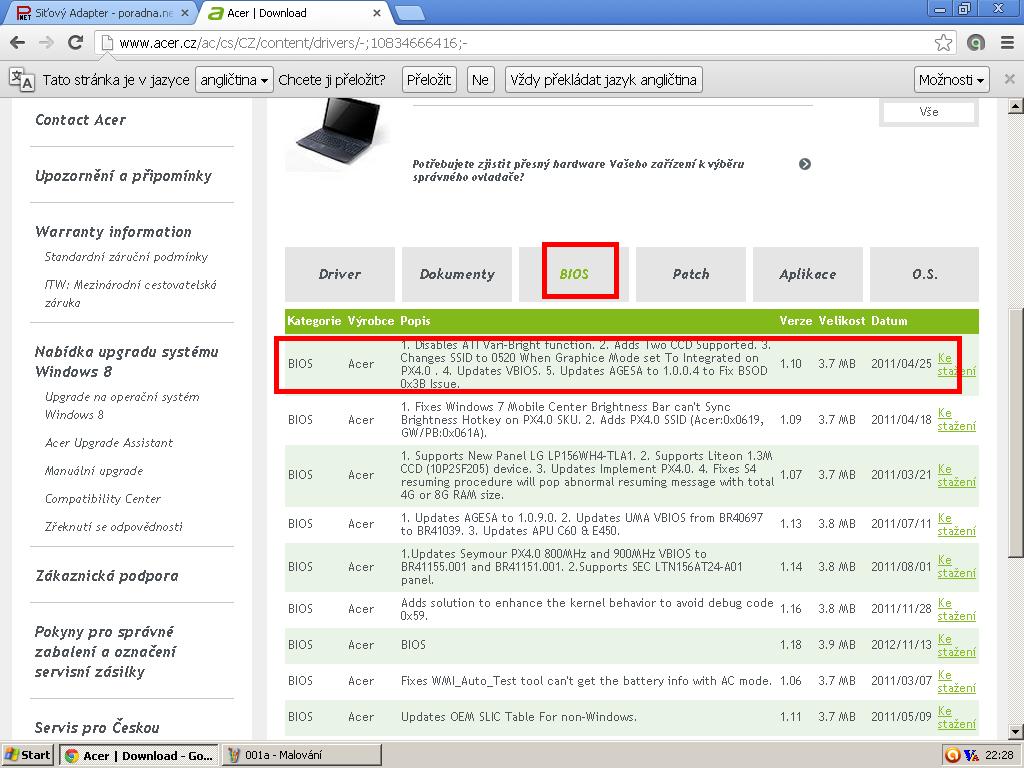Viewport: 1024px width, 768px height.
Task: Click the round arrow icon next to hardware question
Action: 805,164
